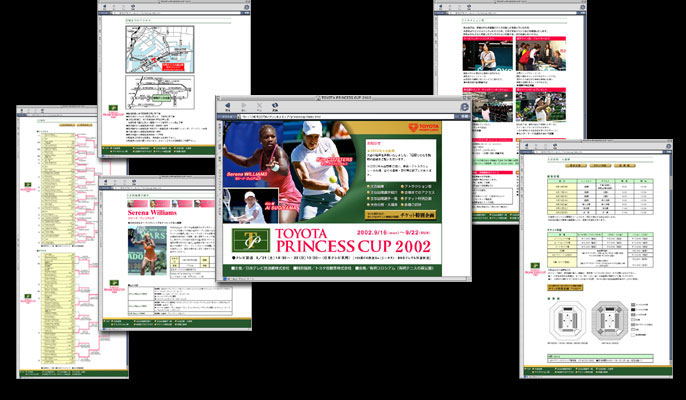
Task: Click the red venue label on the area map
Action: tap(173, 67)
